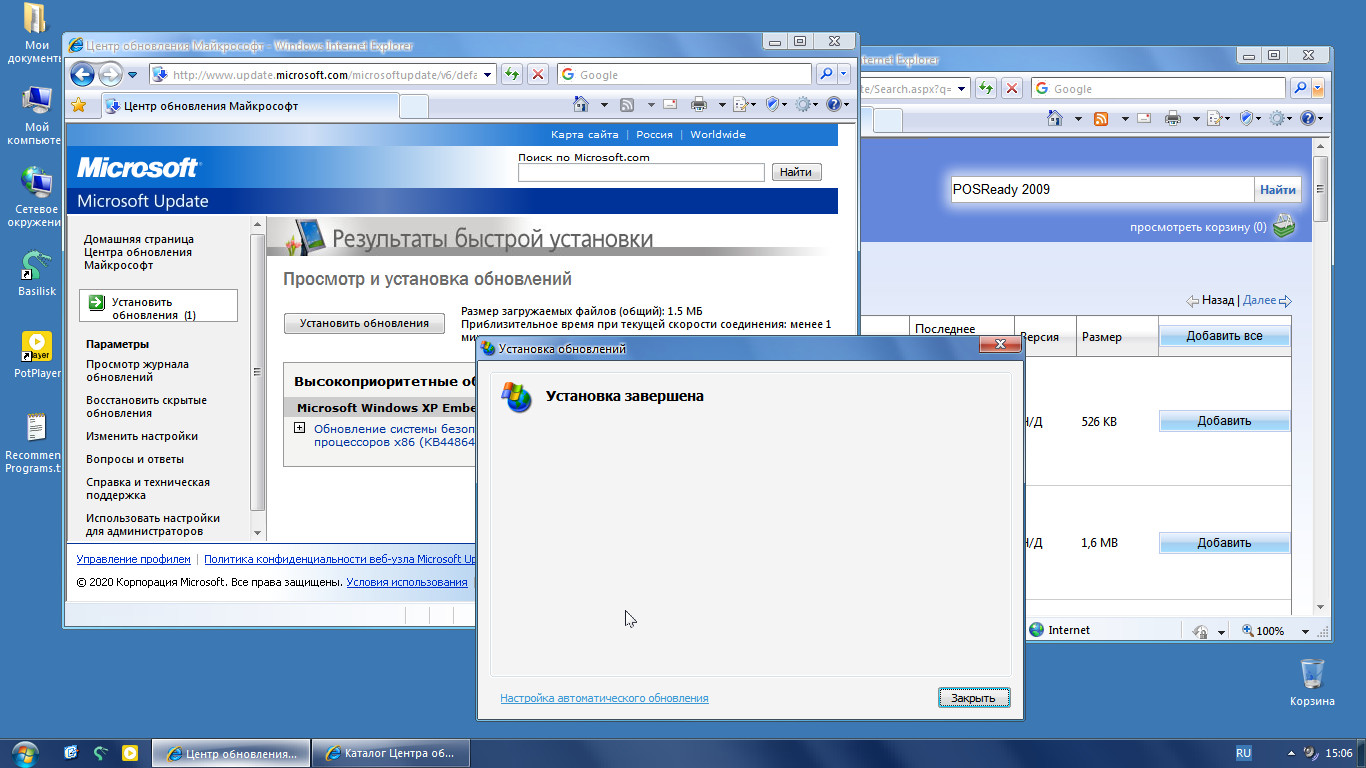Expand the security update entry plus box

coord(300,428)
